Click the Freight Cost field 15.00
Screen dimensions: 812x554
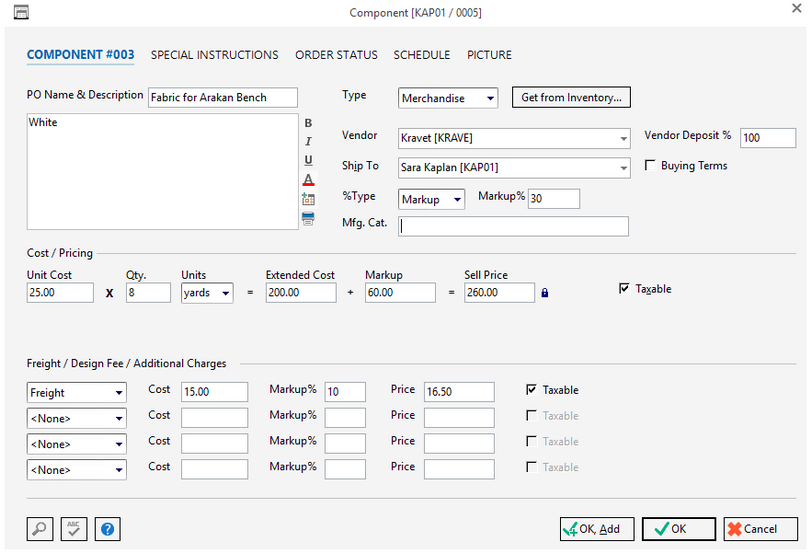214,392
